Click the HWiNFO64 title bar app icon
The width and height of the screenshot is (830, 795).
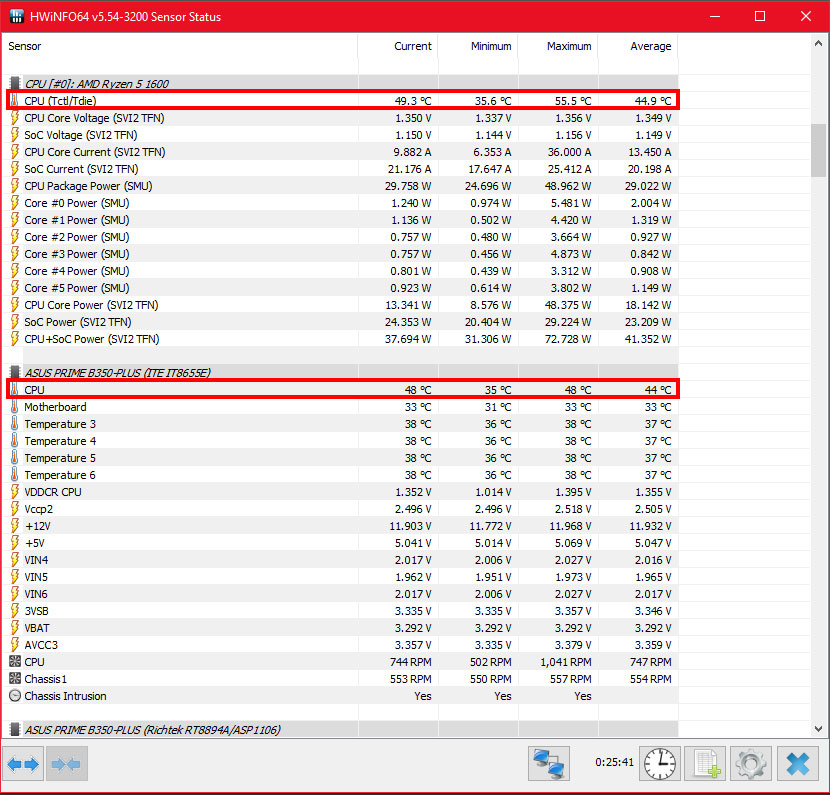coord(17,16)
